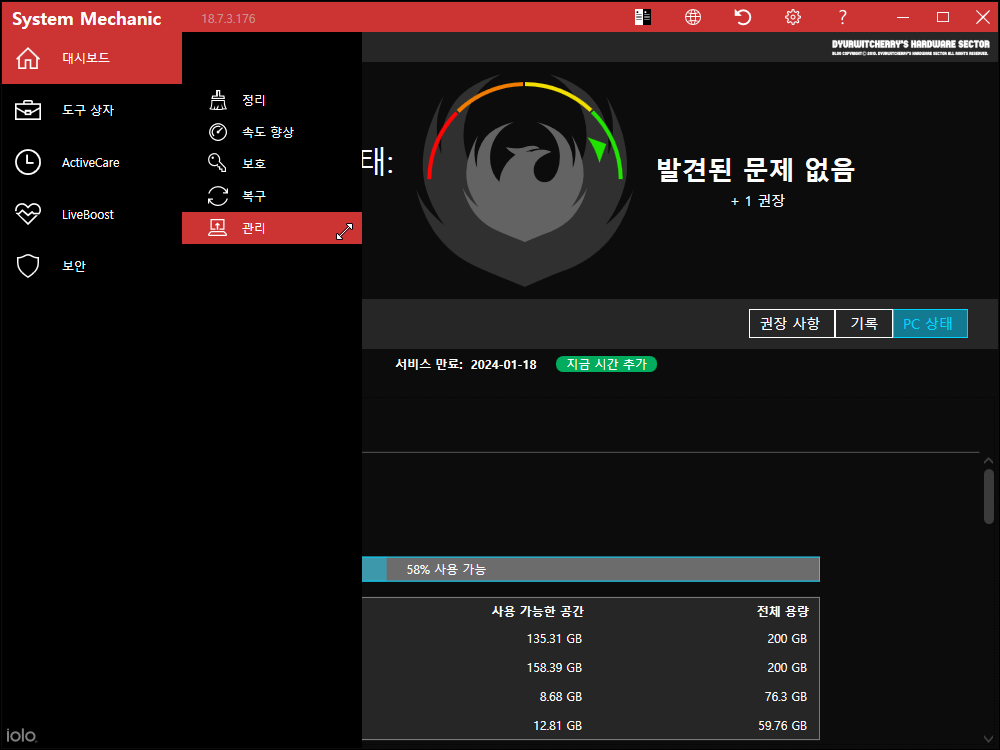
Task: Click the 158.39 GB cell
Action: coord(554,668)
